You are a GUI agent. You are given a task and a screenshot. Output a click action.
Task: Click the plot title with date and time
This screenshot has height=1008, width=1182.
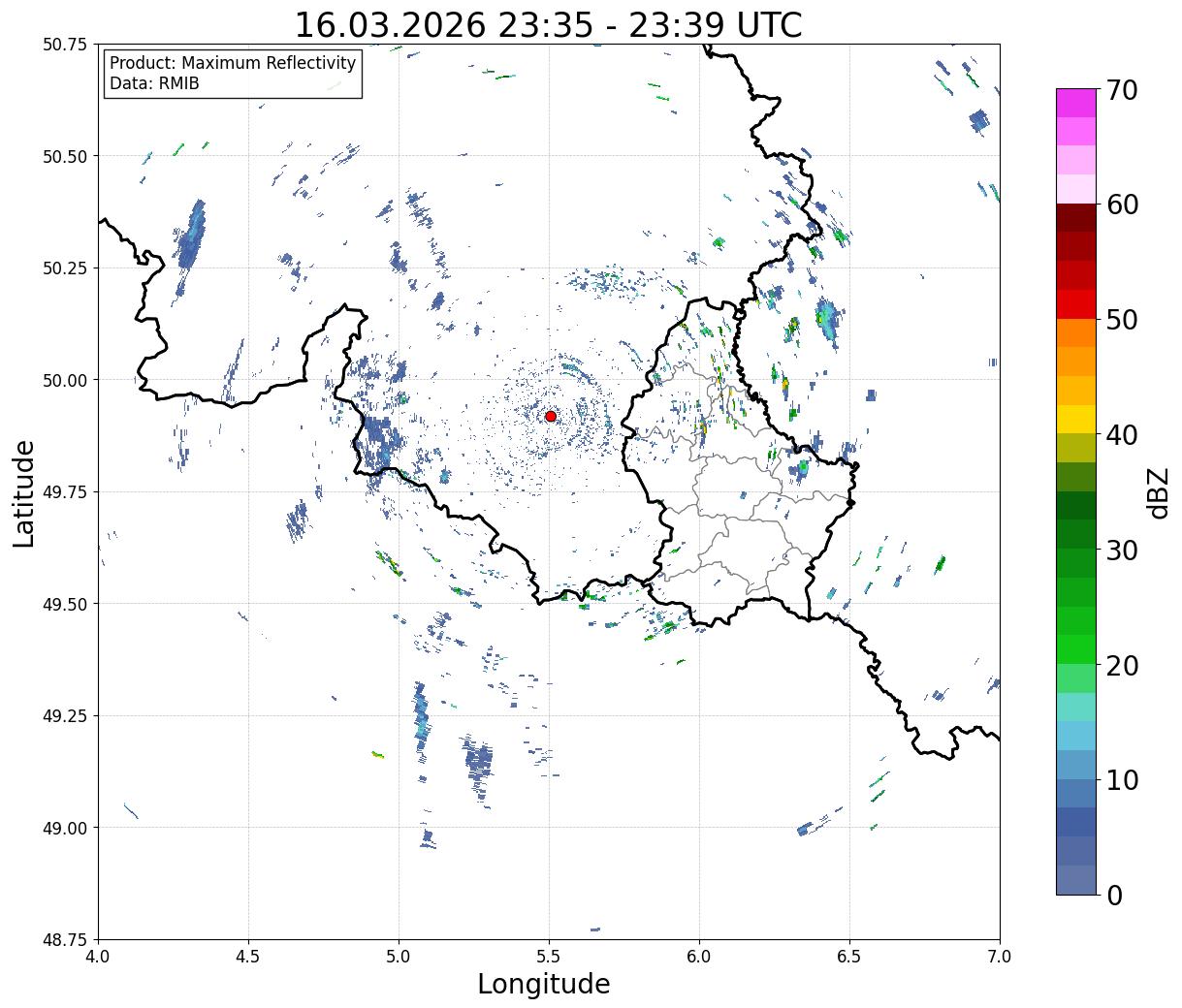pos(548,25)
